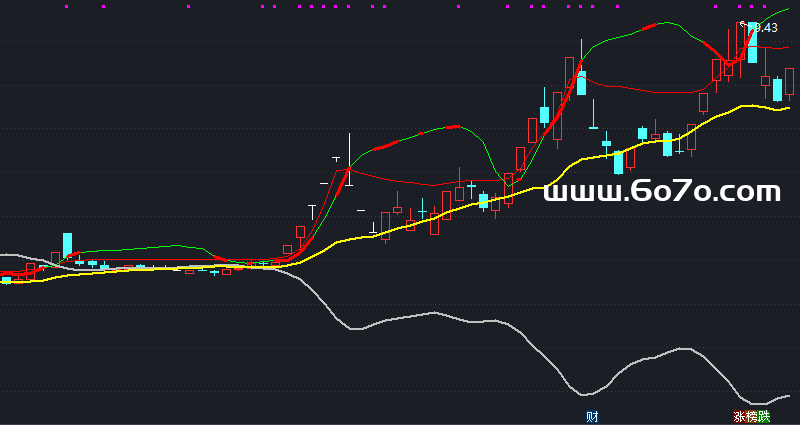Click the green 跌 icon
This screenshot has width=800, height=425.
tap(765, 416)
